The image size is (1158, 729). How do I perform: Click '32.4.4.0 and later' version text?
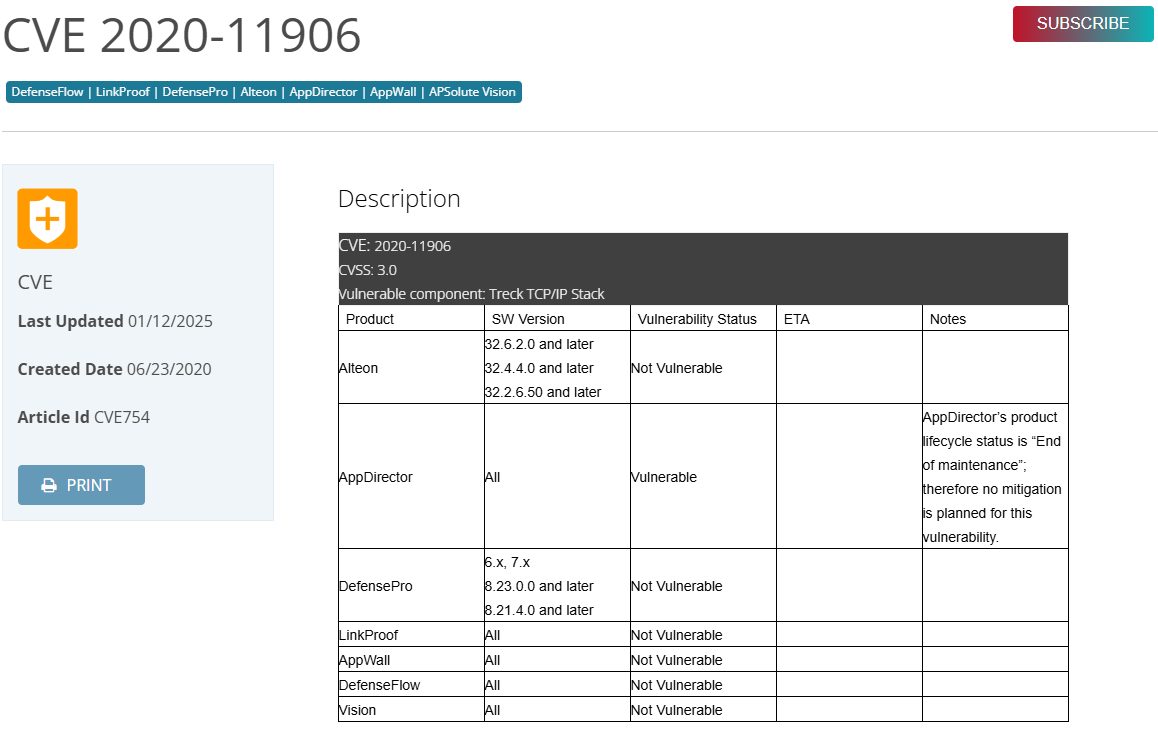539,368
